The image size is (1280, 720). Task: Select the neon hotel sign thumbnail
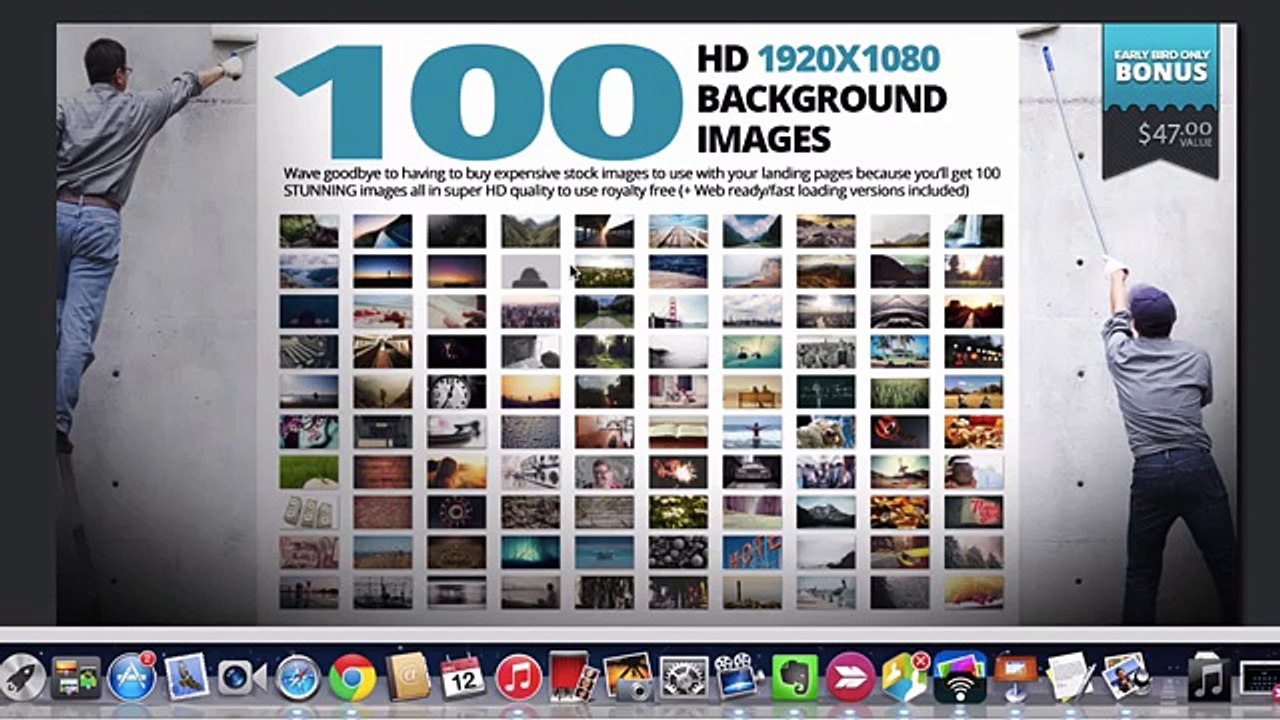tap(752, 551)
